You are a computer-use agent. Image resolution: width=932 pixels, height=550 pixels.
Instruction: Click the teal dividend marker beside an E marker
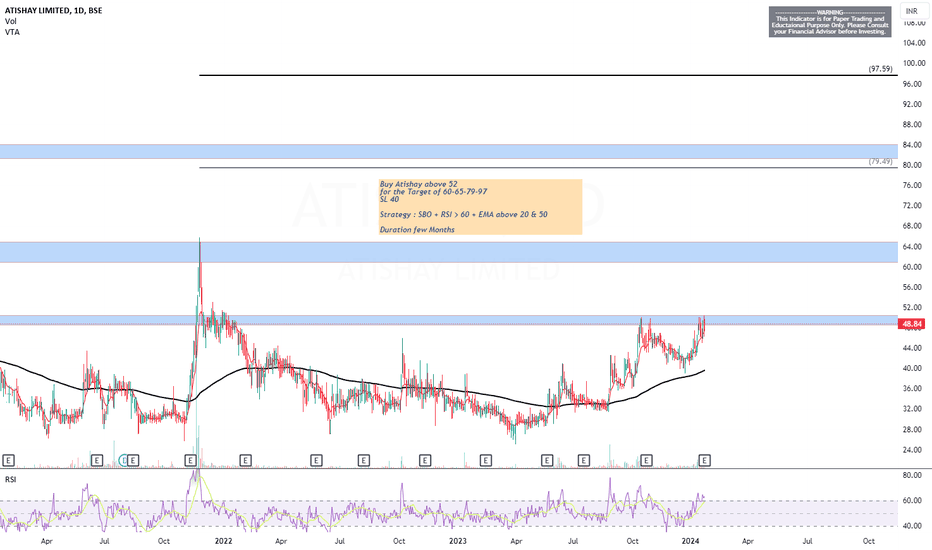124,460
